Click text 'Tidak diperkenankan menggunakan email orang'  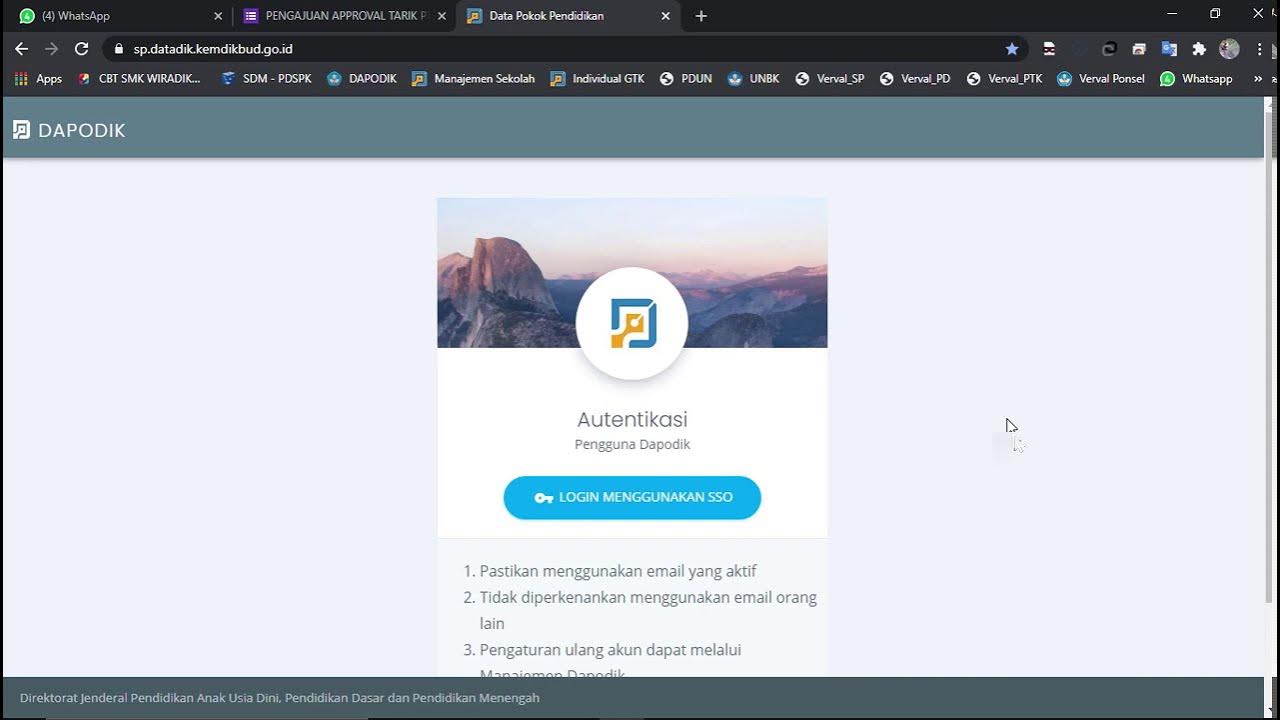pos(648,597)
